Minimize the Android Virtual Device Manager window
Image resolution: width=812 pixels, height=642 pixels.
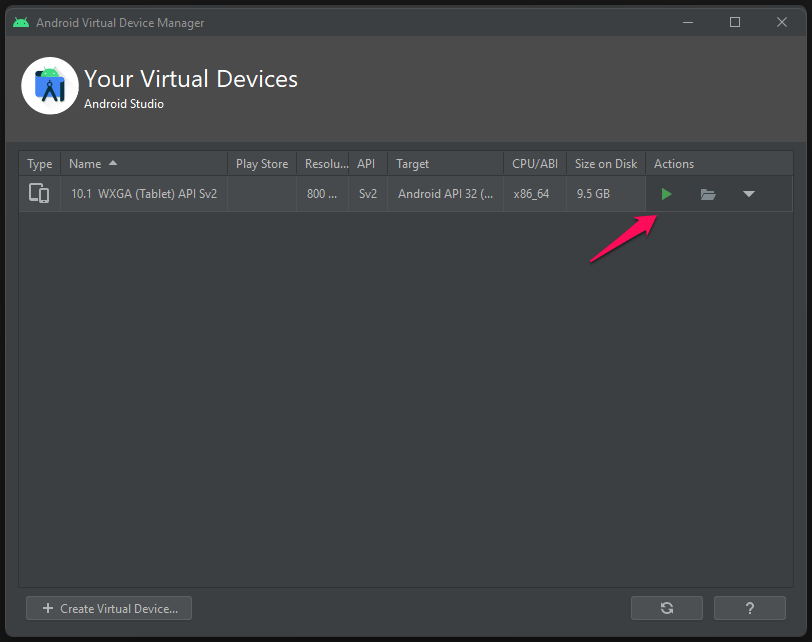click(688, 22)
